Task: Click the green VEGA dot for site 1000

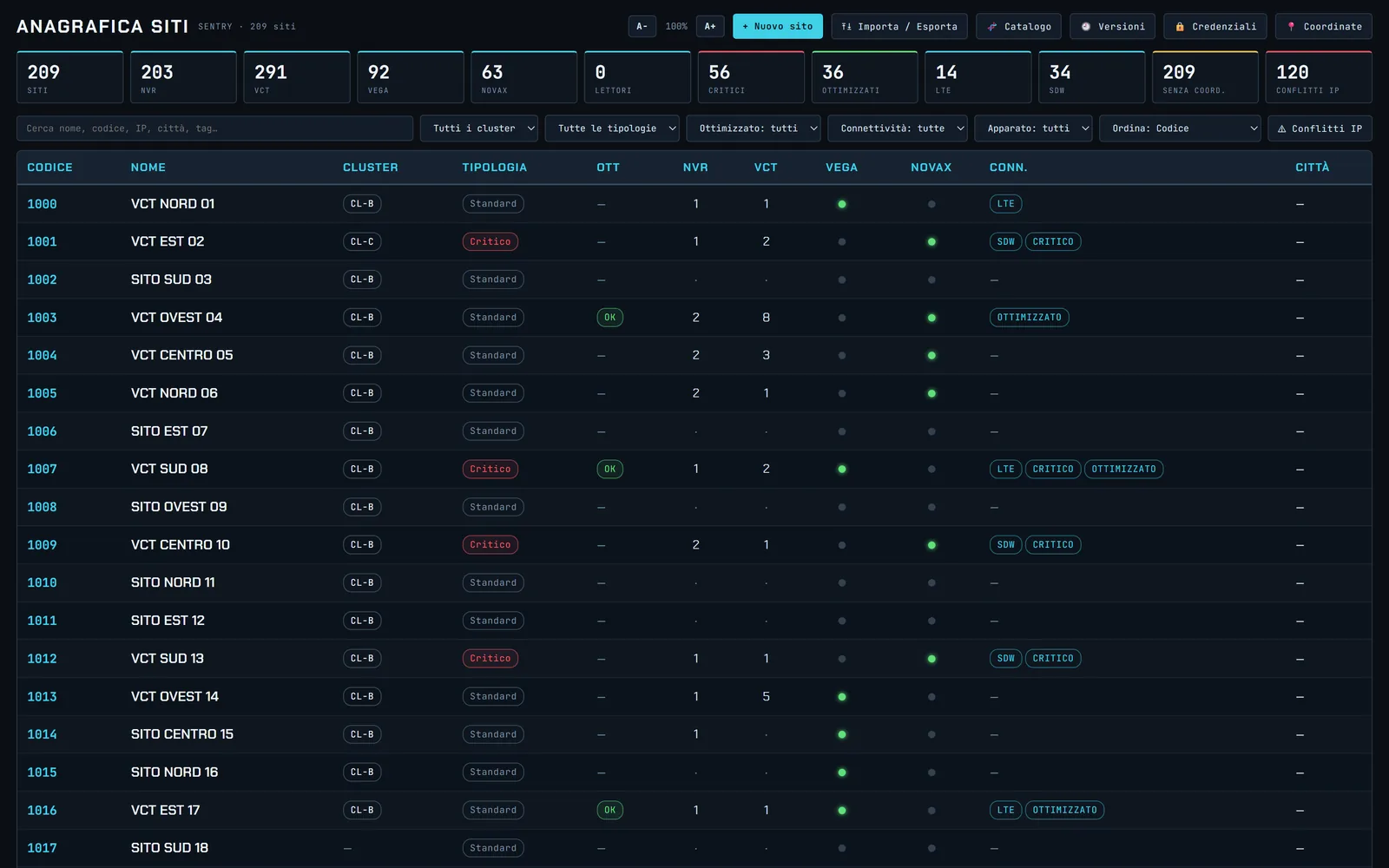Action: coord(841,204)
